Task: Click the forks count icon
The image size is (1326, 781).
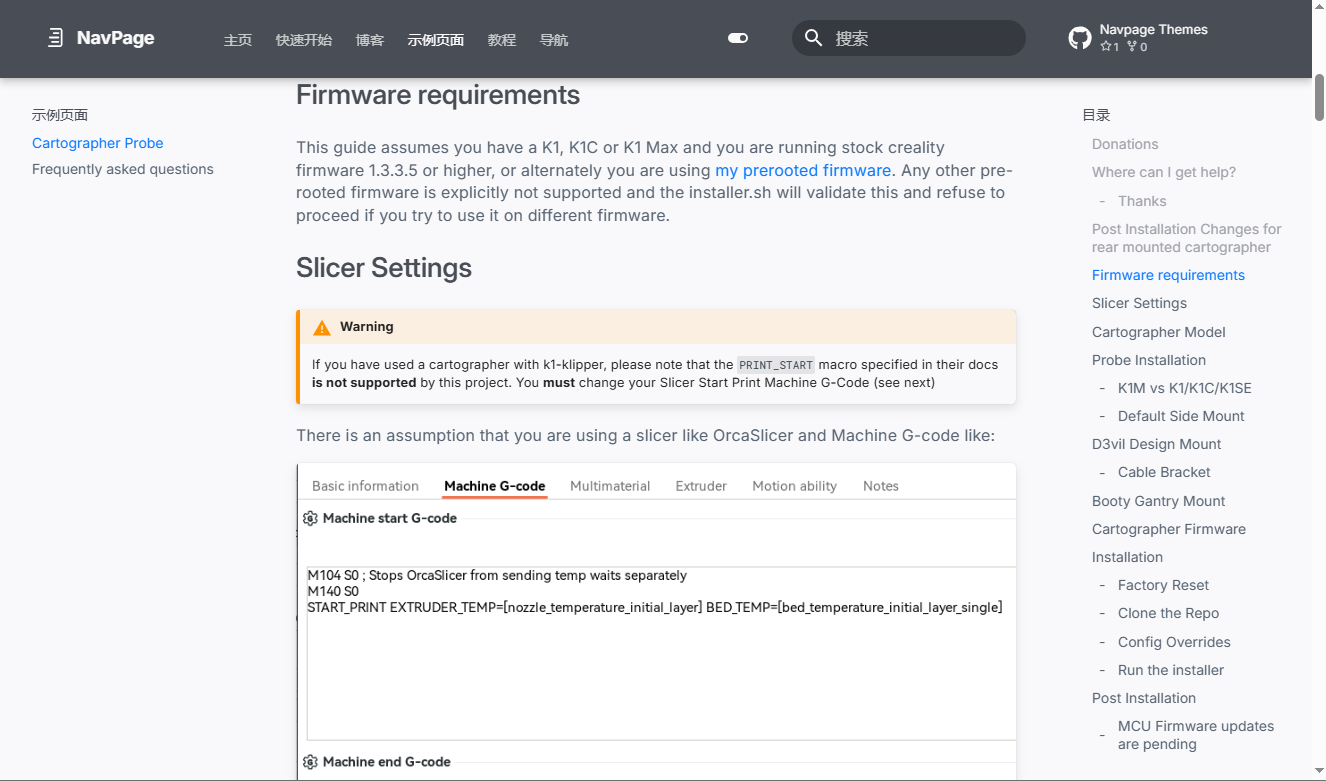Action: 1132,47
